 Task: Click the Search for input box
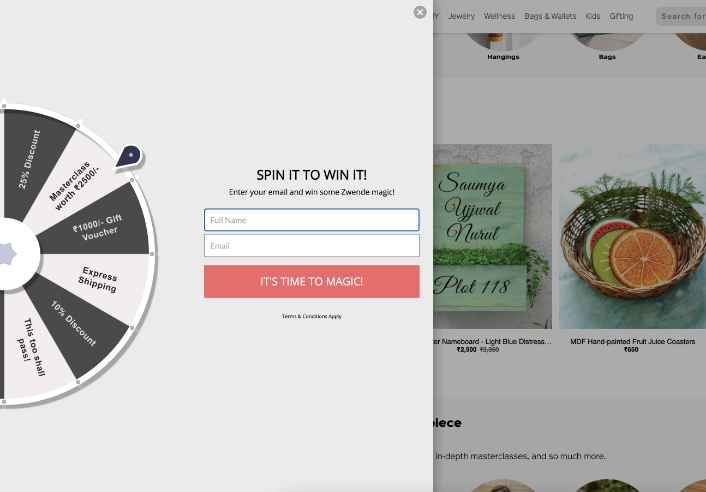(x=681, y=16)
